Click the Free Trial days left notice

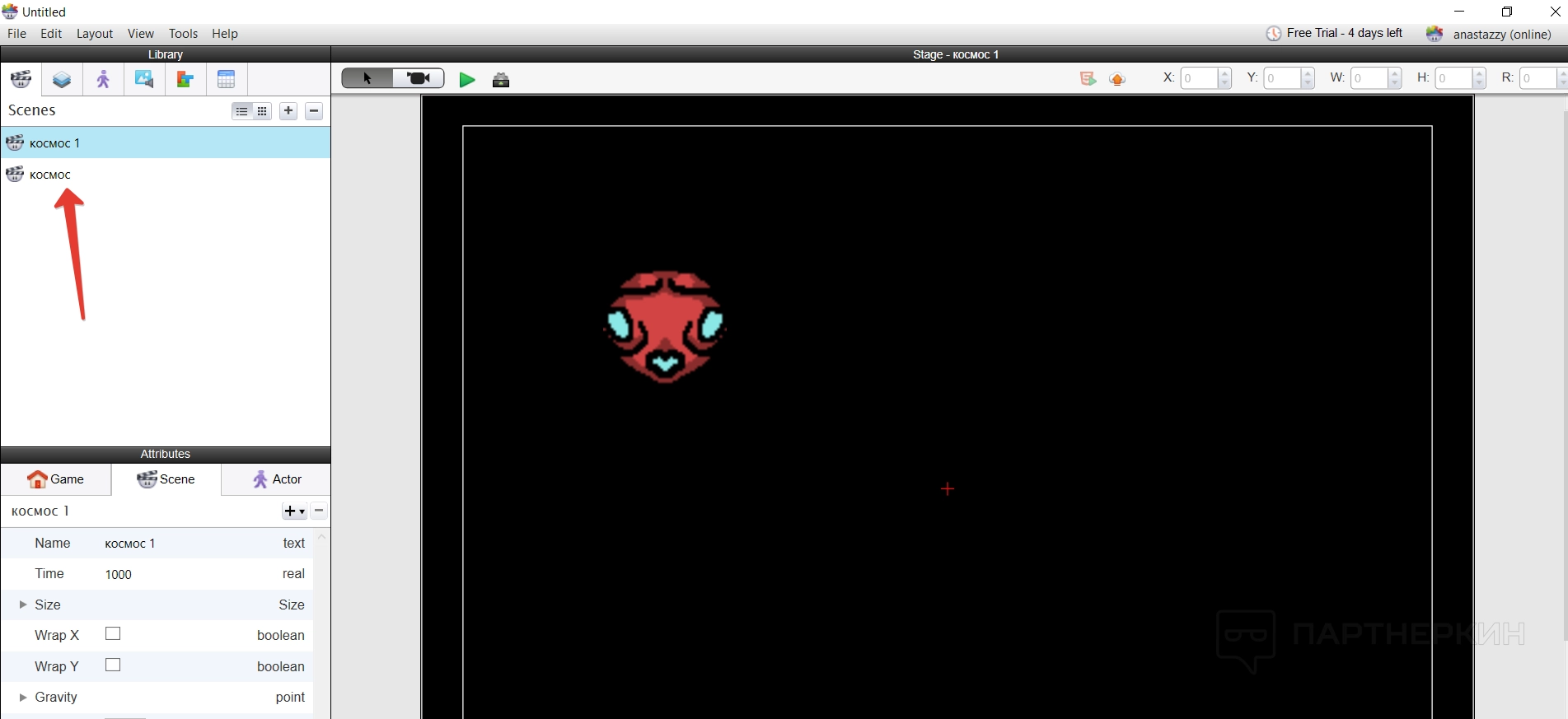tap(1344, 33)
